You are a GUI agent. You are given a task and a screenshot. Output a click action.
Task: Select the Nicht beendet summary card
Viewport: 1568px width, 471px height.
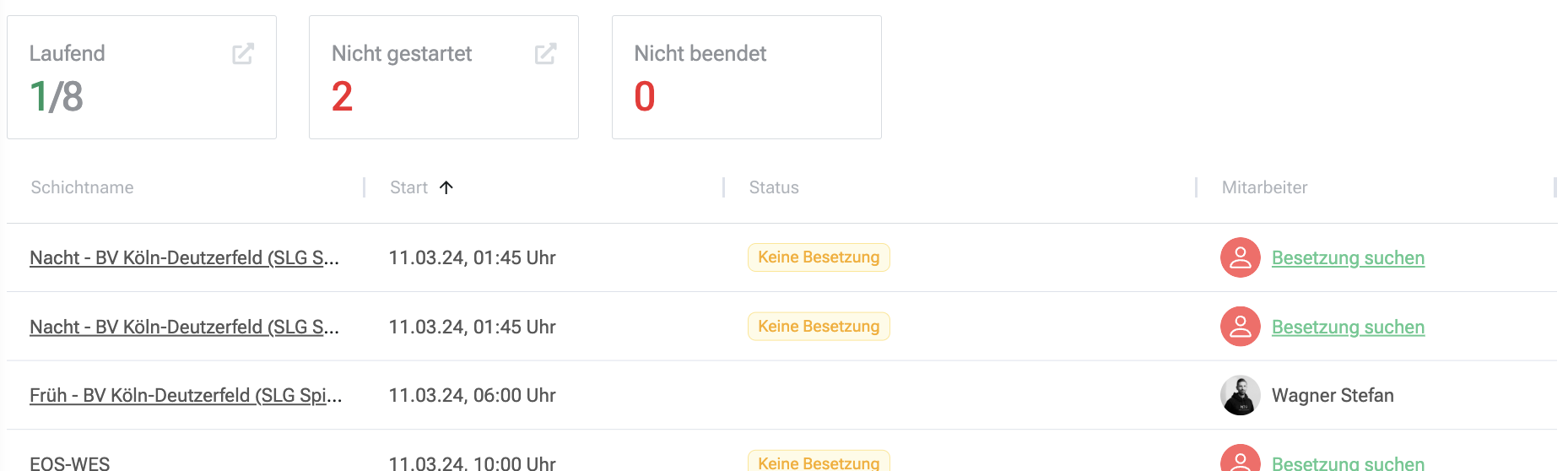point(746,77)
